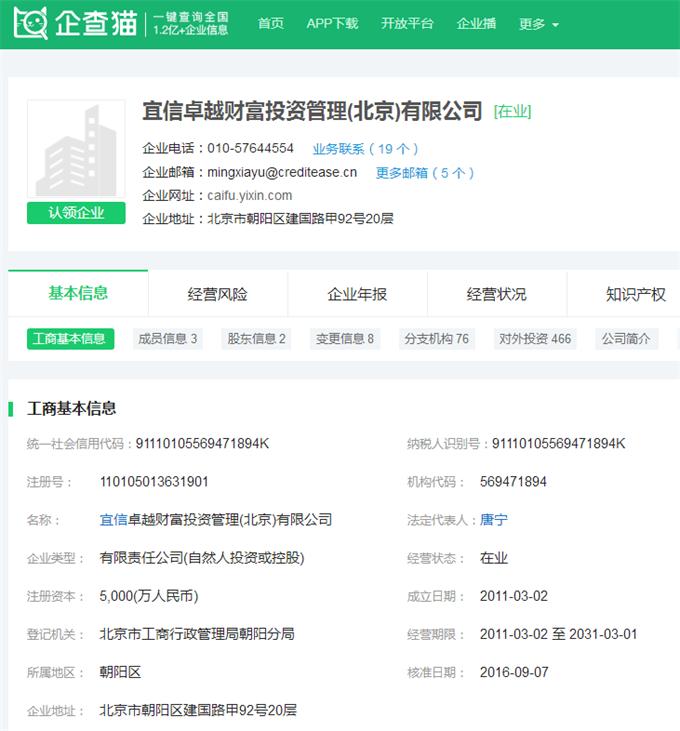The height and width of the screenshot is (731, 680).
Task: Open the 首页 navigation item
Action: [271, 23]
